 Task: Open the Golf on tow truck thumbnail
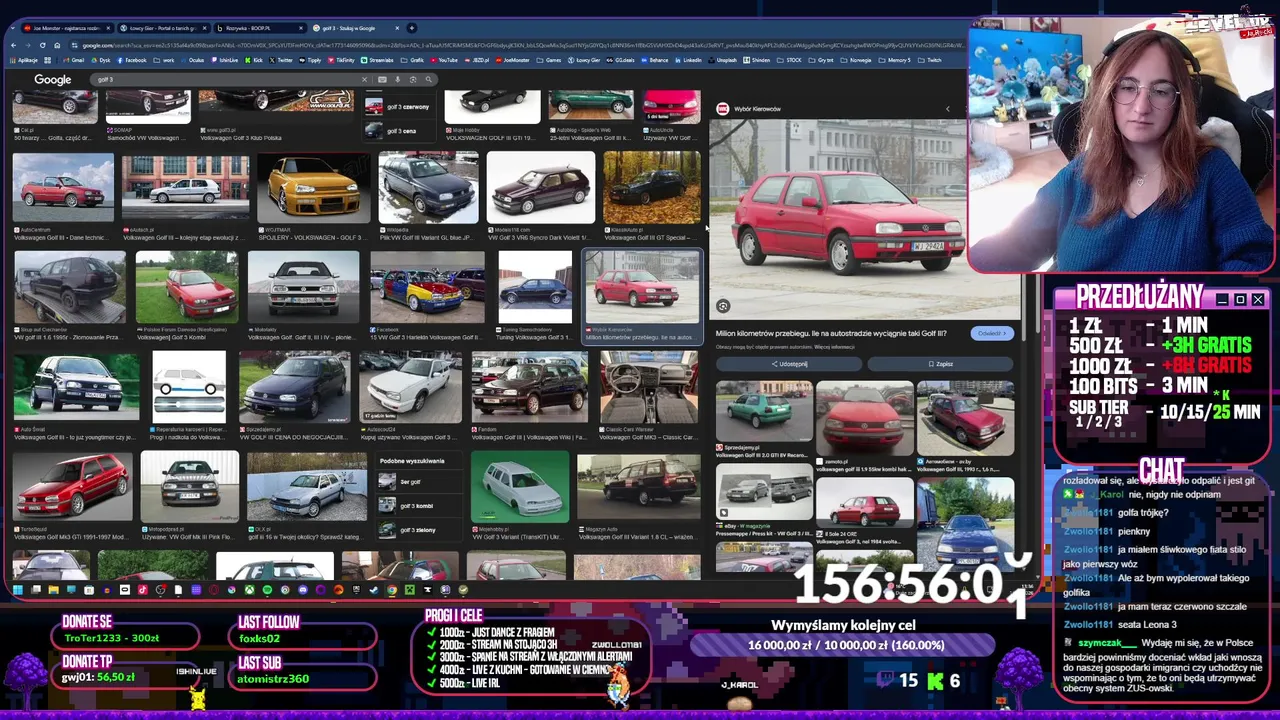pyautogui.click(x=69, y=286)
